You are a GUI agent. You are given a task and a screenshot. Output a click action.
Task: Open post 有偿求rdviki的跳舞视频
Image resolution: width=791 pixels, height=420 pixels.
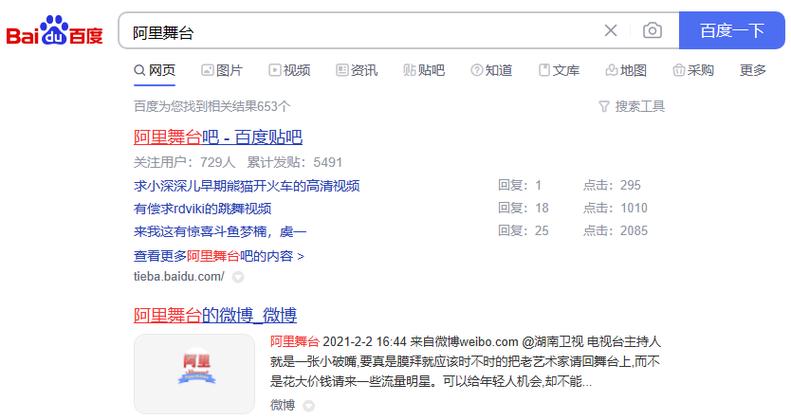(x=202, y=208)
